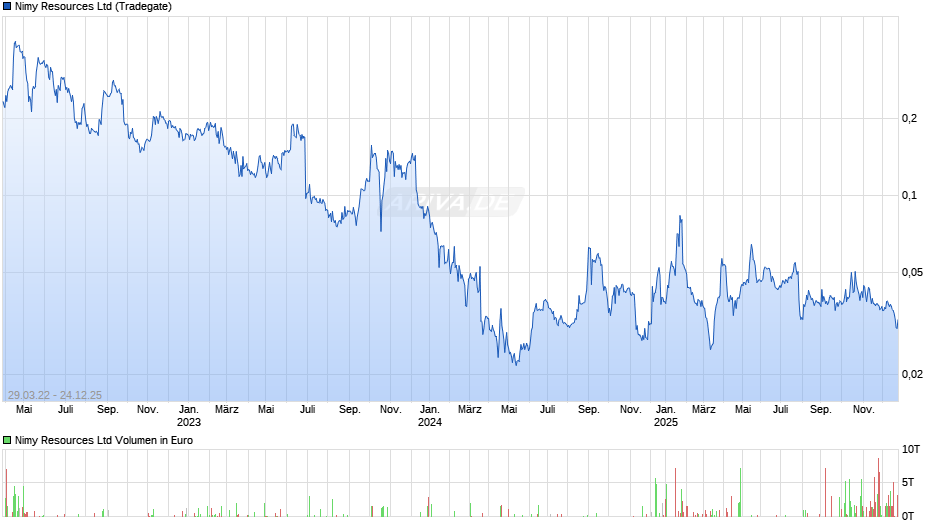Click the 'März' label after Jan. 2023
Screen dimensions: 940x526
227,409
